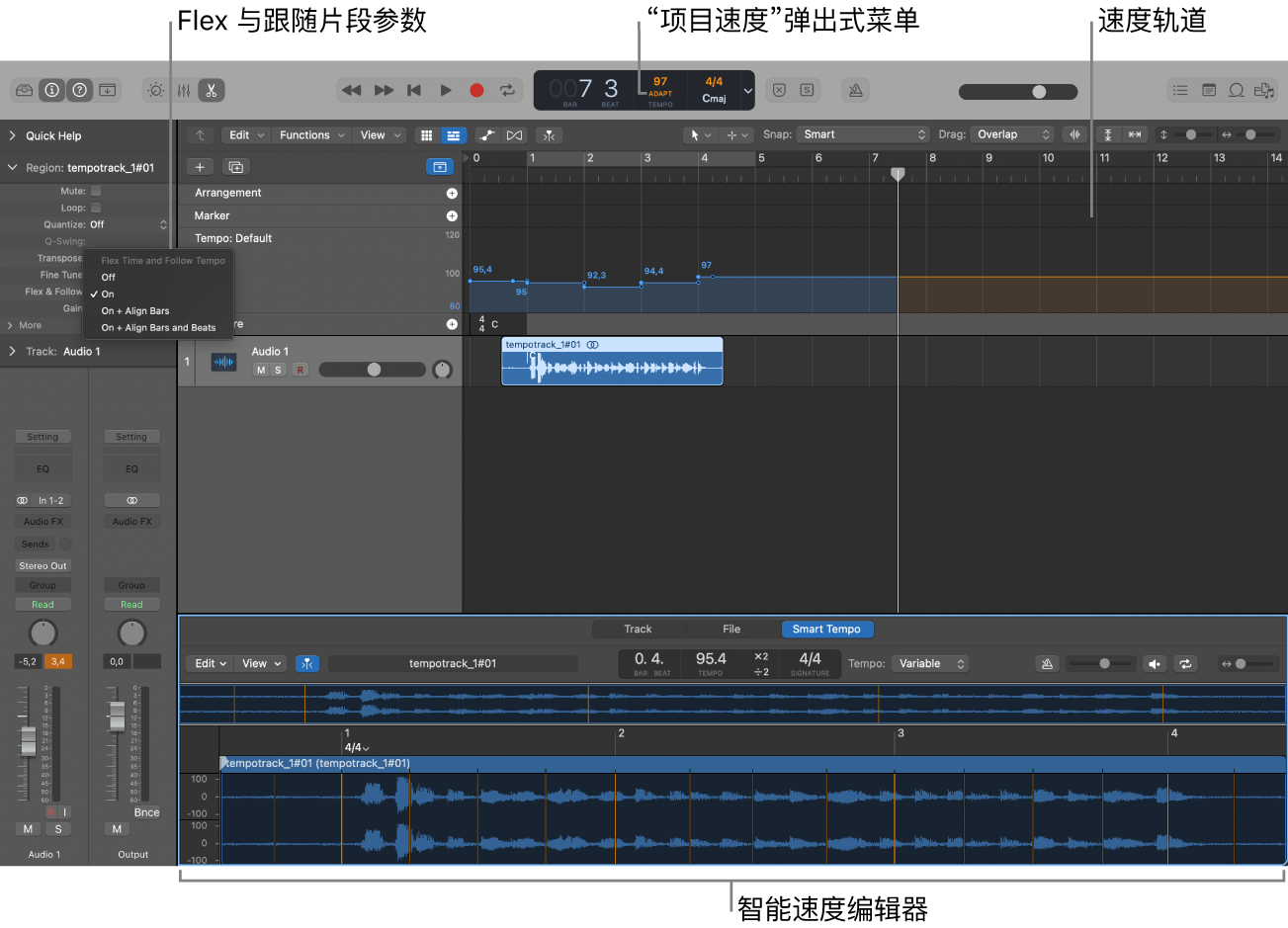Screen dimensions: 1288x928
Task: Enable the region Mute checkbox
Action: (96, 191)
